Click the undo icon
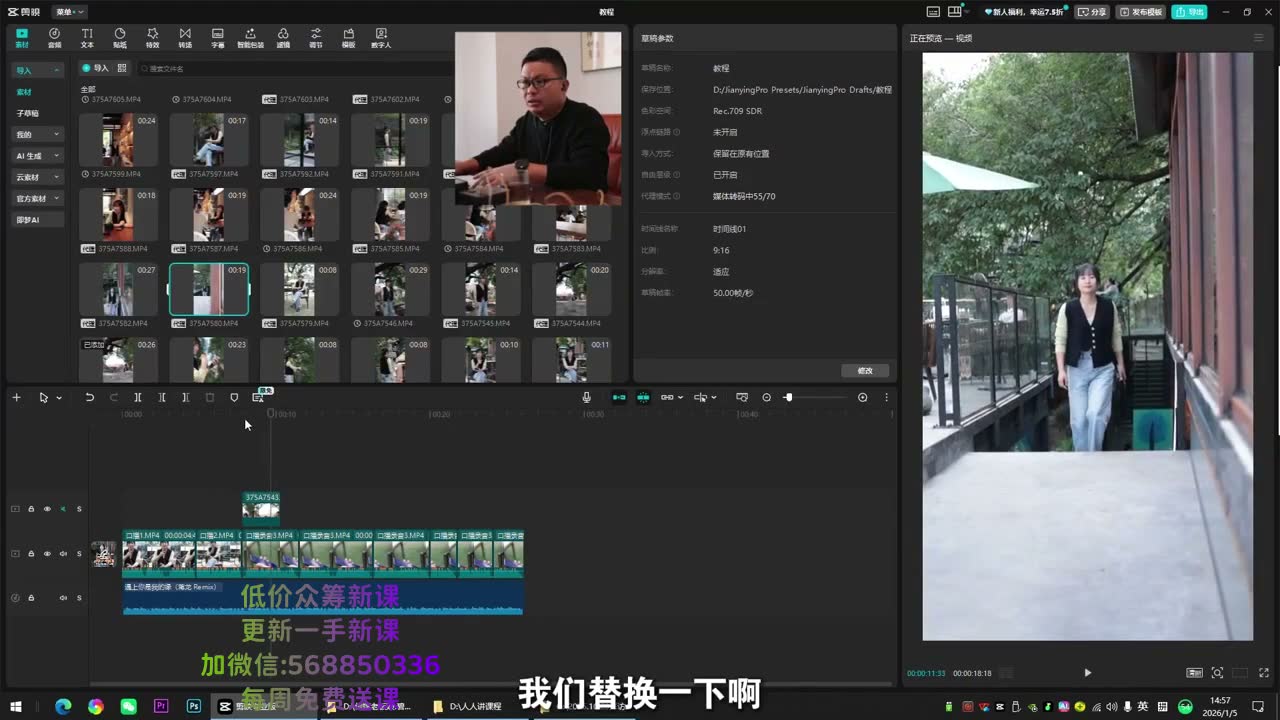 89,397
